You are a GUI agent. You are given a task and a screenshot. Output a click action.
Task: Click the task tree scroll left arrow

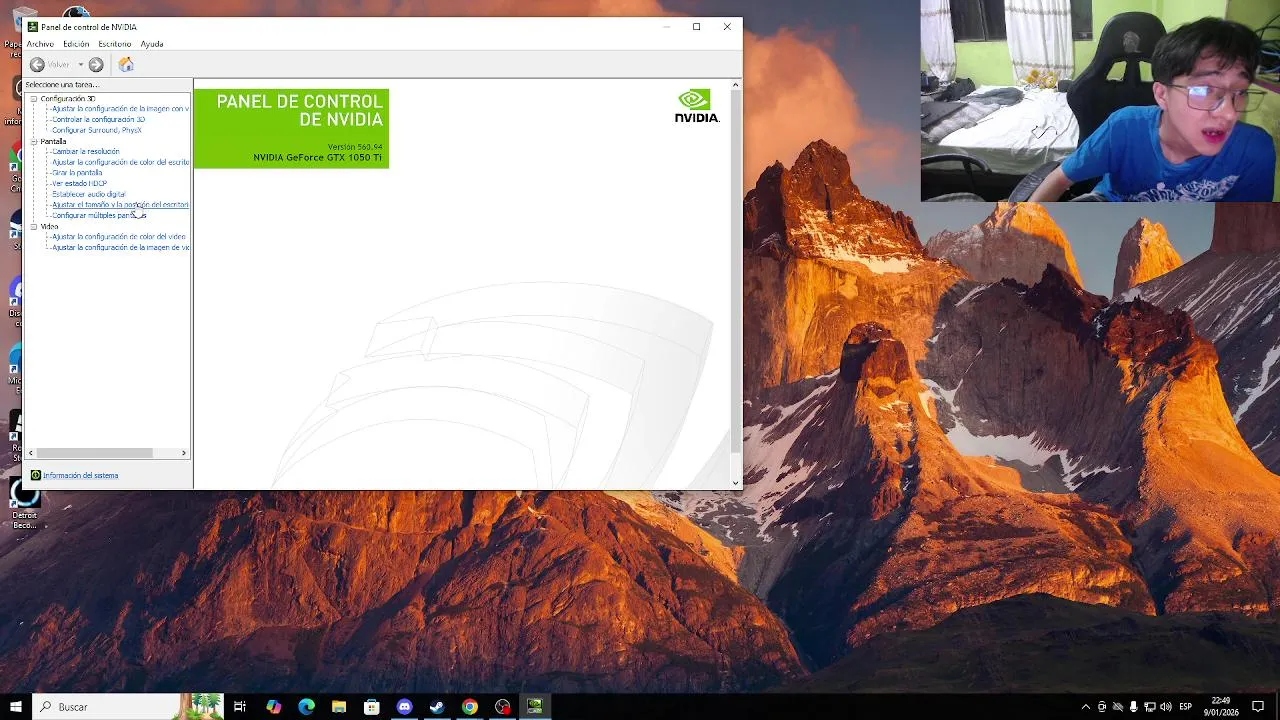[31, 453]
